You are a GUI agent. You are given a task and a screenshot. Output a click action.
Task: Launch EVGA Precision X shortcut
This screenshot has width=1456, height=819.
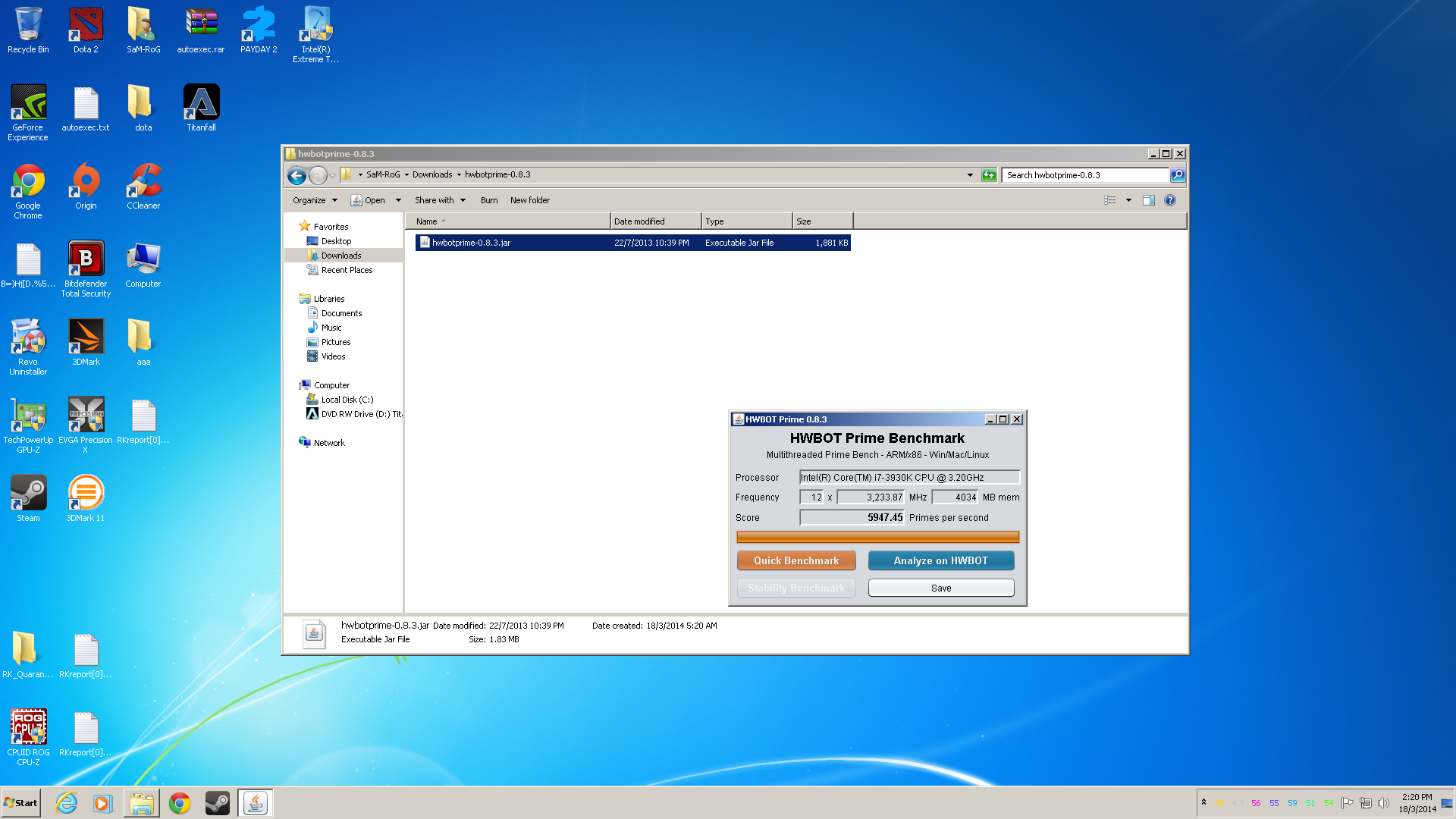pyautogui.click(x=86, y=425)
